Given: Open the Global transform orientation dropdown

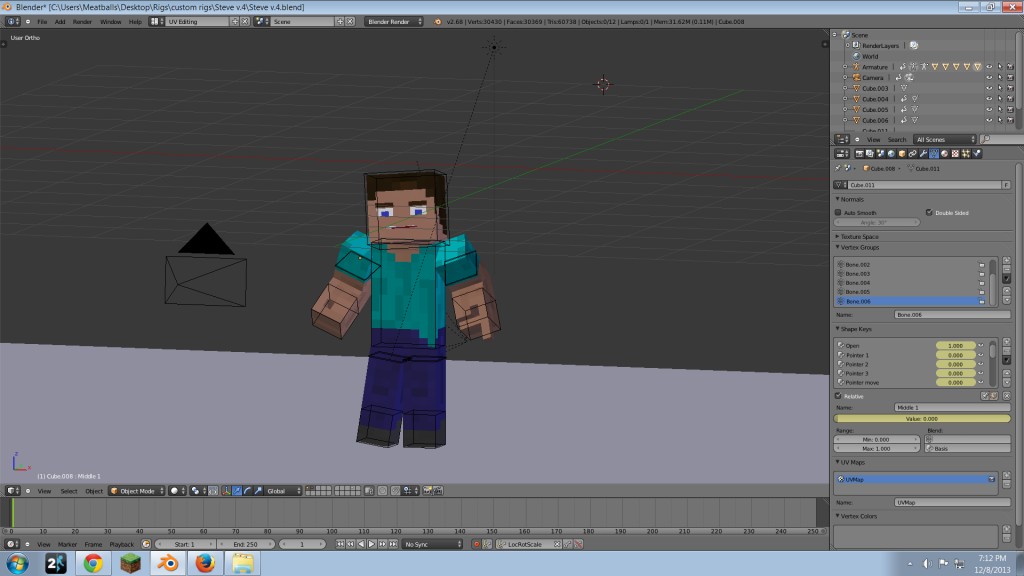Looking at the screenshot, I should (x=277, y=491).
